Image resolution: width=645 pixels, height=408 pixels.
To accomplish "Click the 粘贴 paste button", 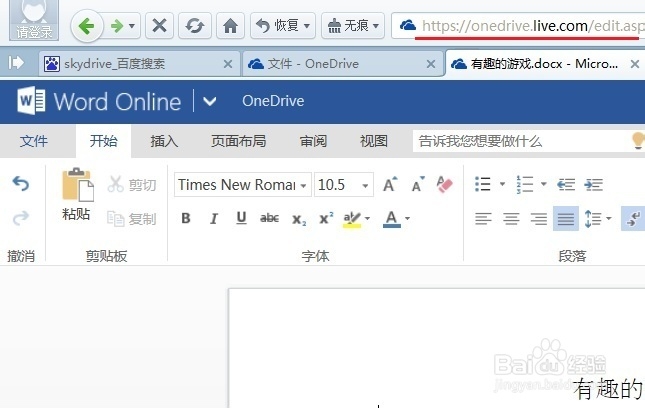I will 77,194.
